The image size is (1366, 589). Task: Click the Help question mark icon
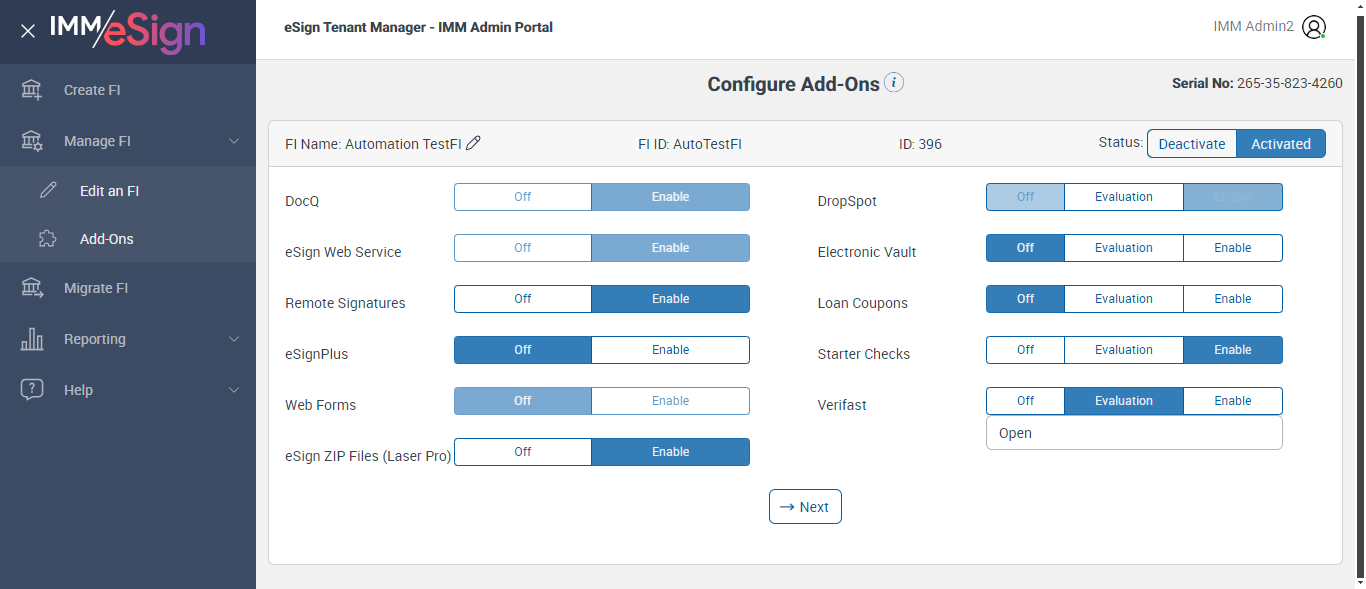pyautogui.click(x=32, y=390)
